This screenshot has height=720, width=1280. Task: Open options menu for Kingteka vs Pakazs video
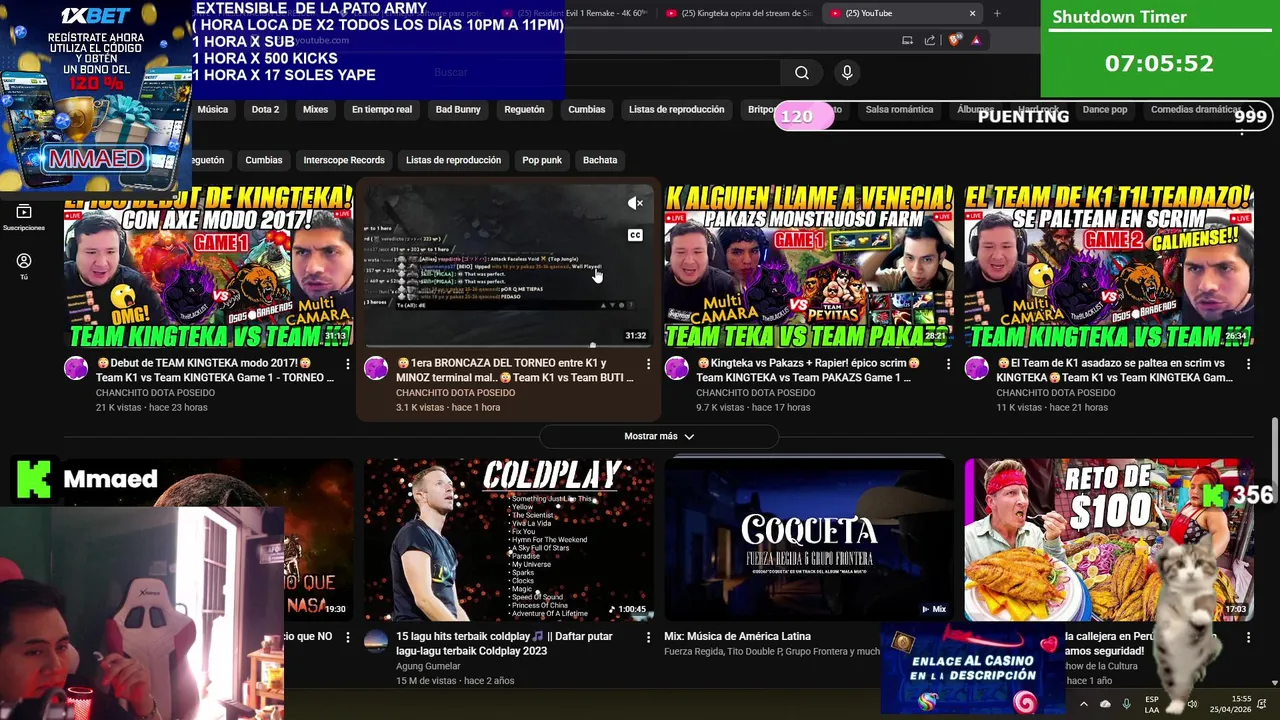click(x=948, y=364)
